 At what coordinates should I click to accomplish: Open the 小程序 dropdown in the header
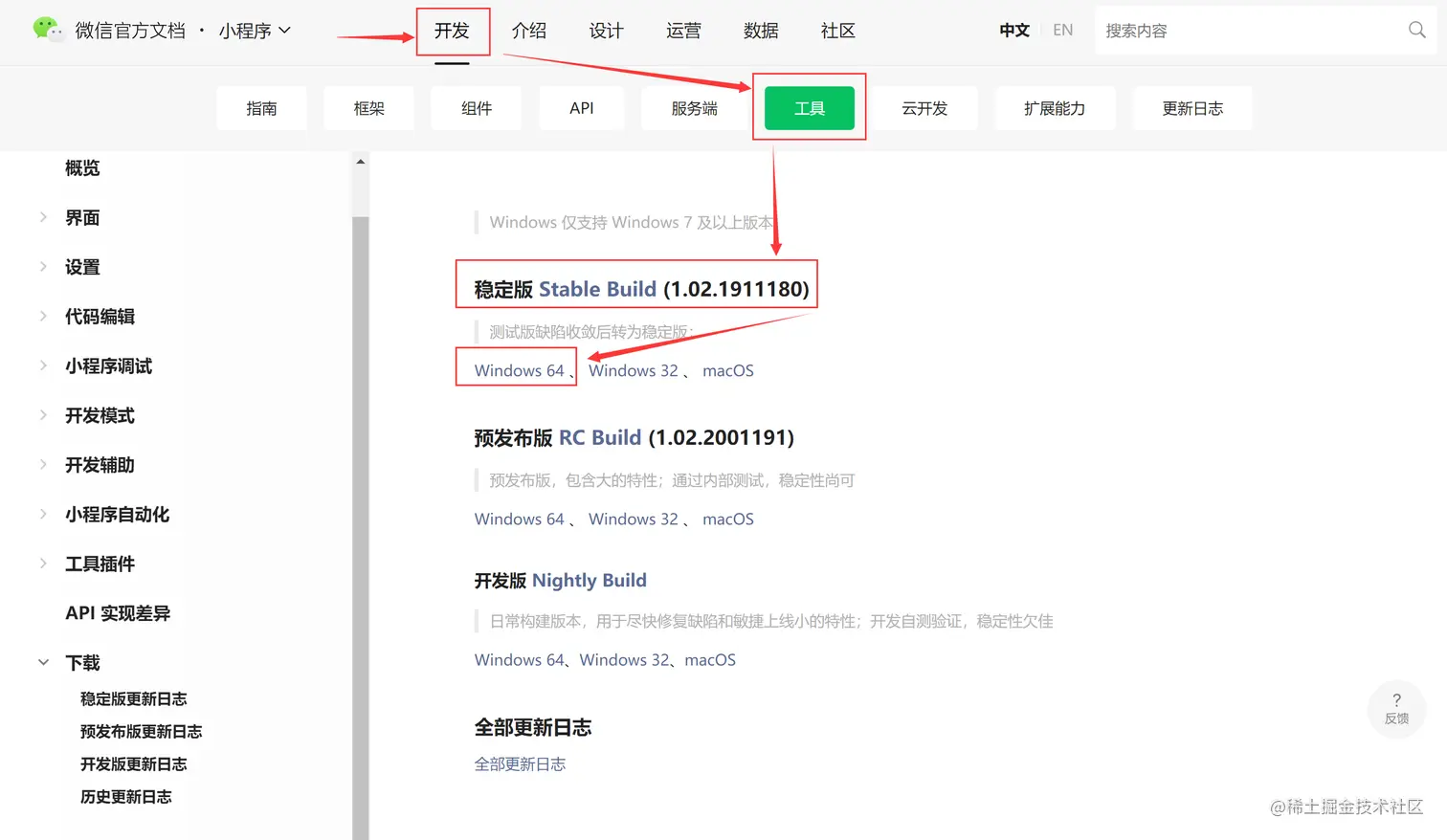[x=255, y=31]
